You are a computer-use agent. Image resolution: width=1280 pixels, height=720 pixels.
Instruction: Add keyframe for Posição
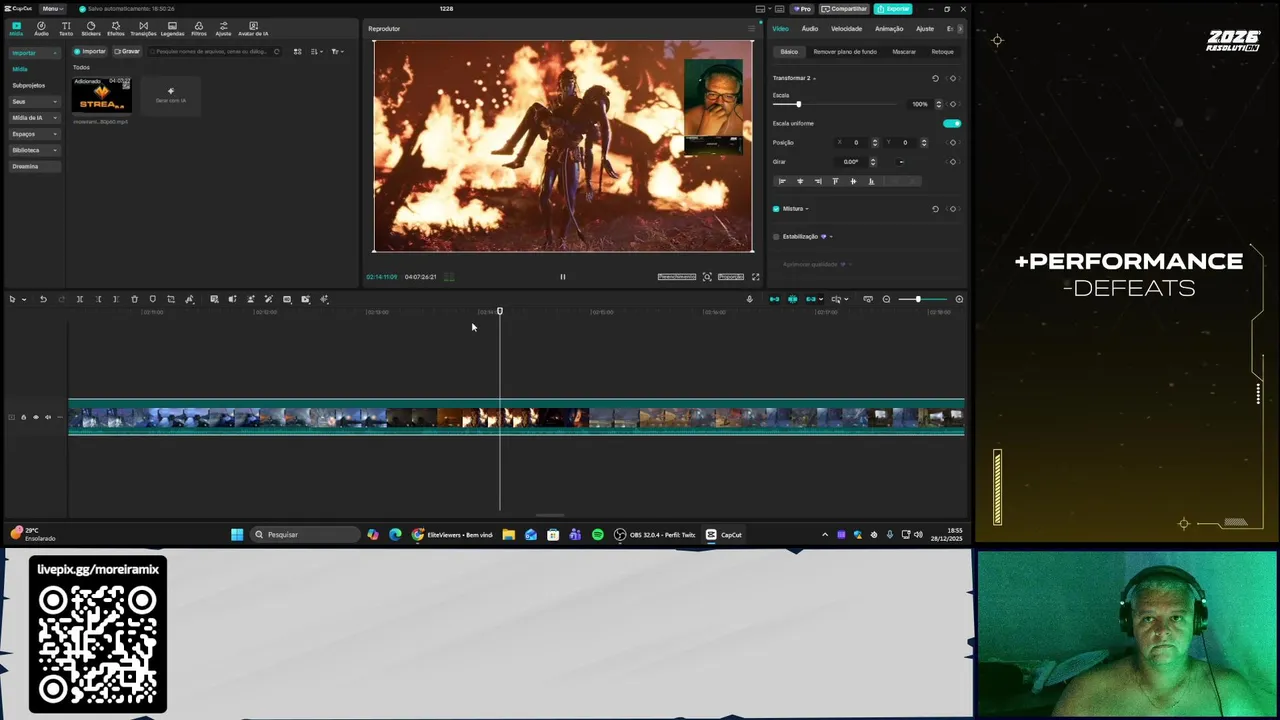[x=953, y=142]
